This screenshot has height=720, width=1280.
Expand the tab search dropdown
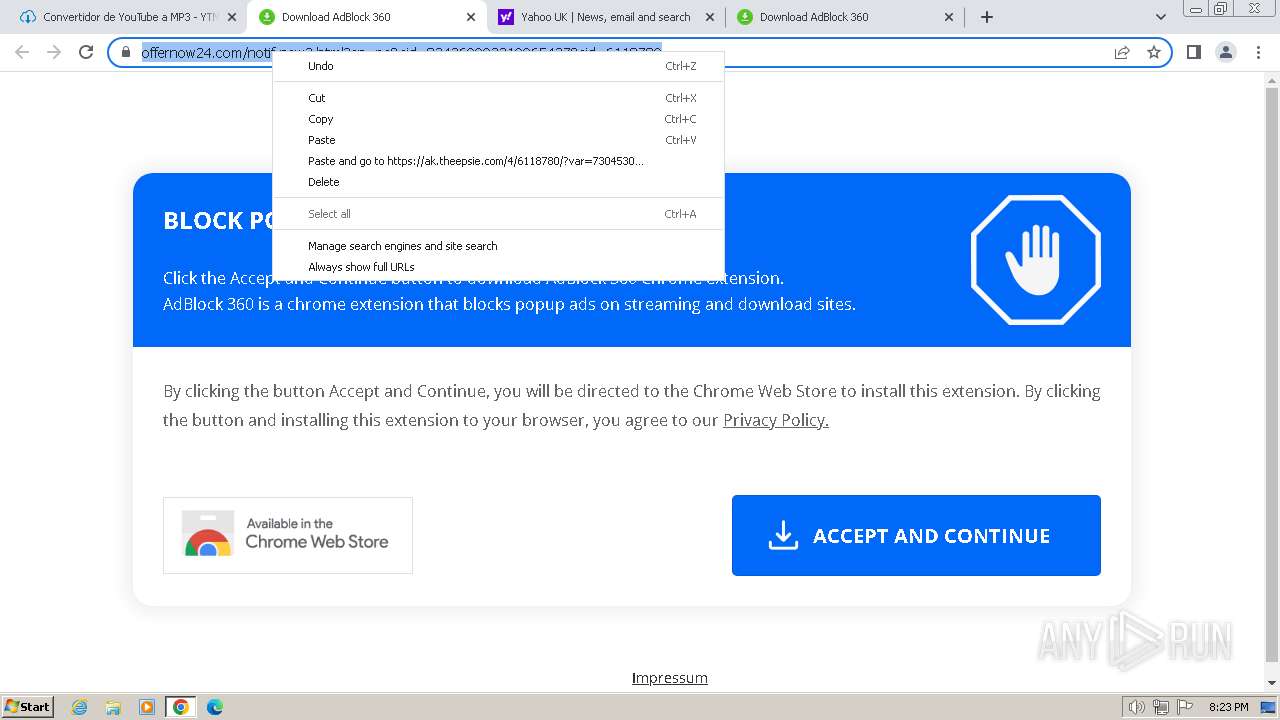[1160, 17]
